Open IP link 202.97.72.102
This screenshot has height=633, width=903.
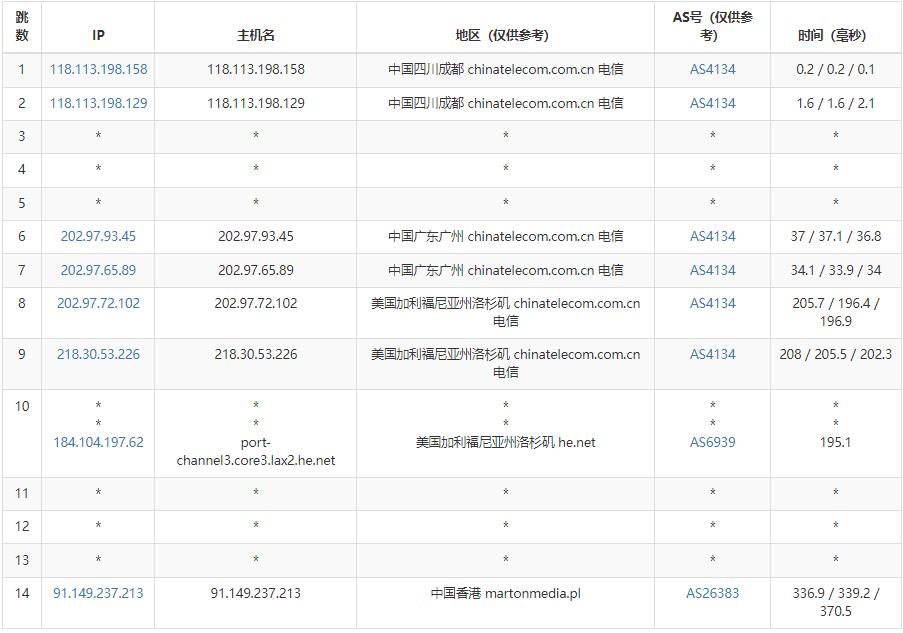coord(98,304)
